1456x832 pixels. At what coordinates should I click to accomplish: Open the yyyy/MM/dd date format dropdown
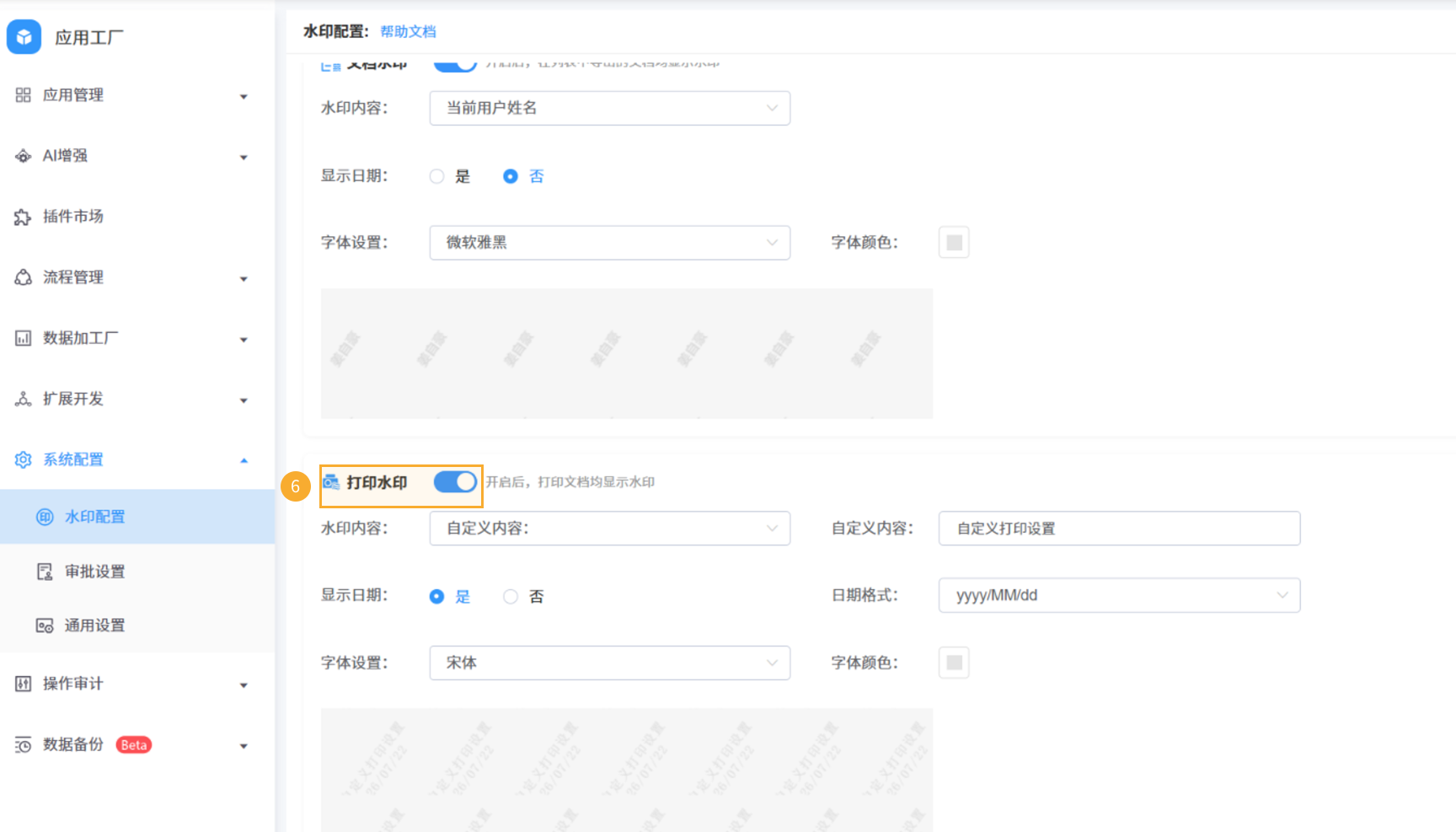(1119, 595)
